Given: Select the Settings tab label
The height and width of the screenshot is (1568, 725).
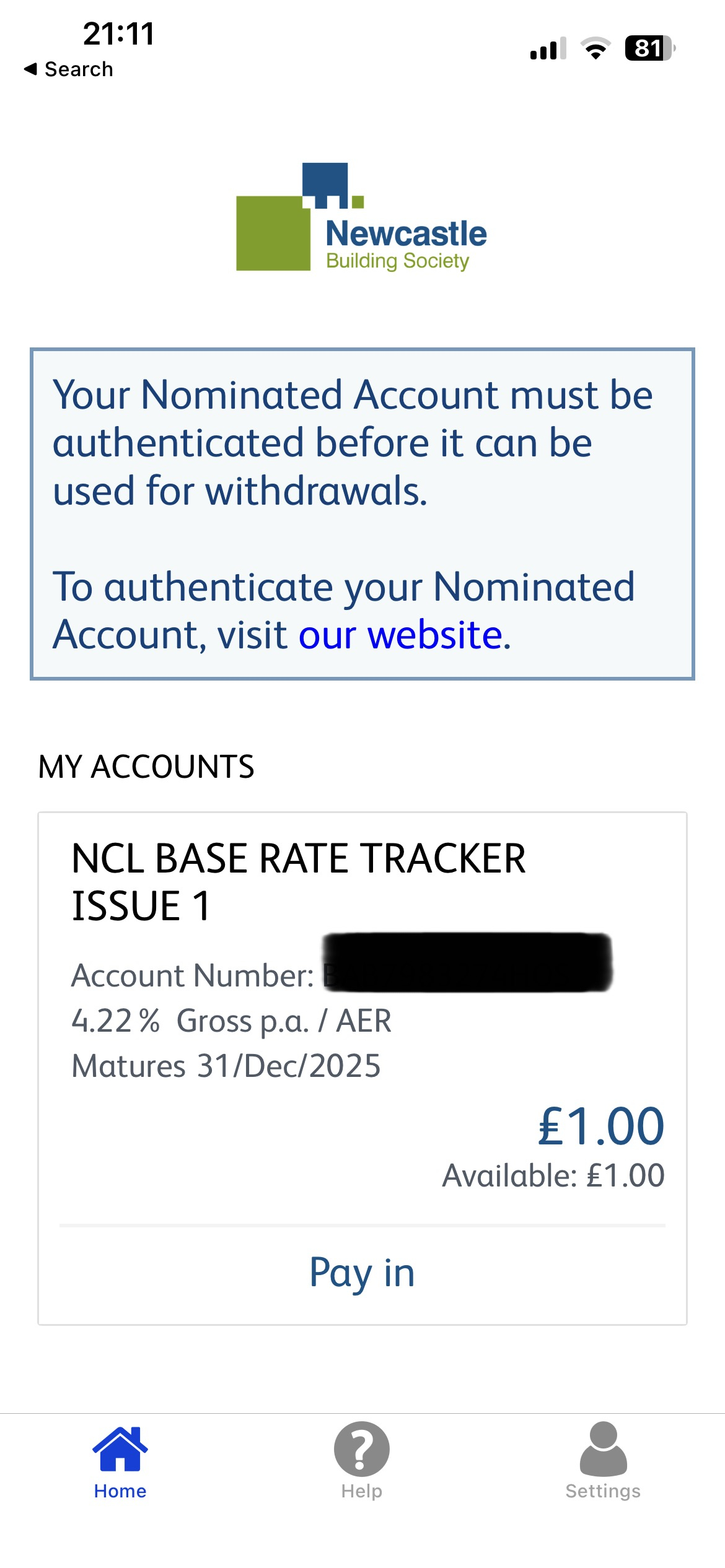Looking at the screenshot, I should pyautogui.click(x=604, y=1491).
